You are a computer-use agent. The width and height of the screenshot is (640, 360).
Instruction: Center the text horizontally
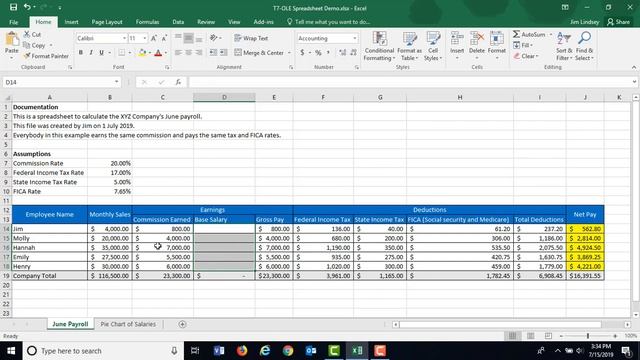pyautogui.click(x=188, y=53)
